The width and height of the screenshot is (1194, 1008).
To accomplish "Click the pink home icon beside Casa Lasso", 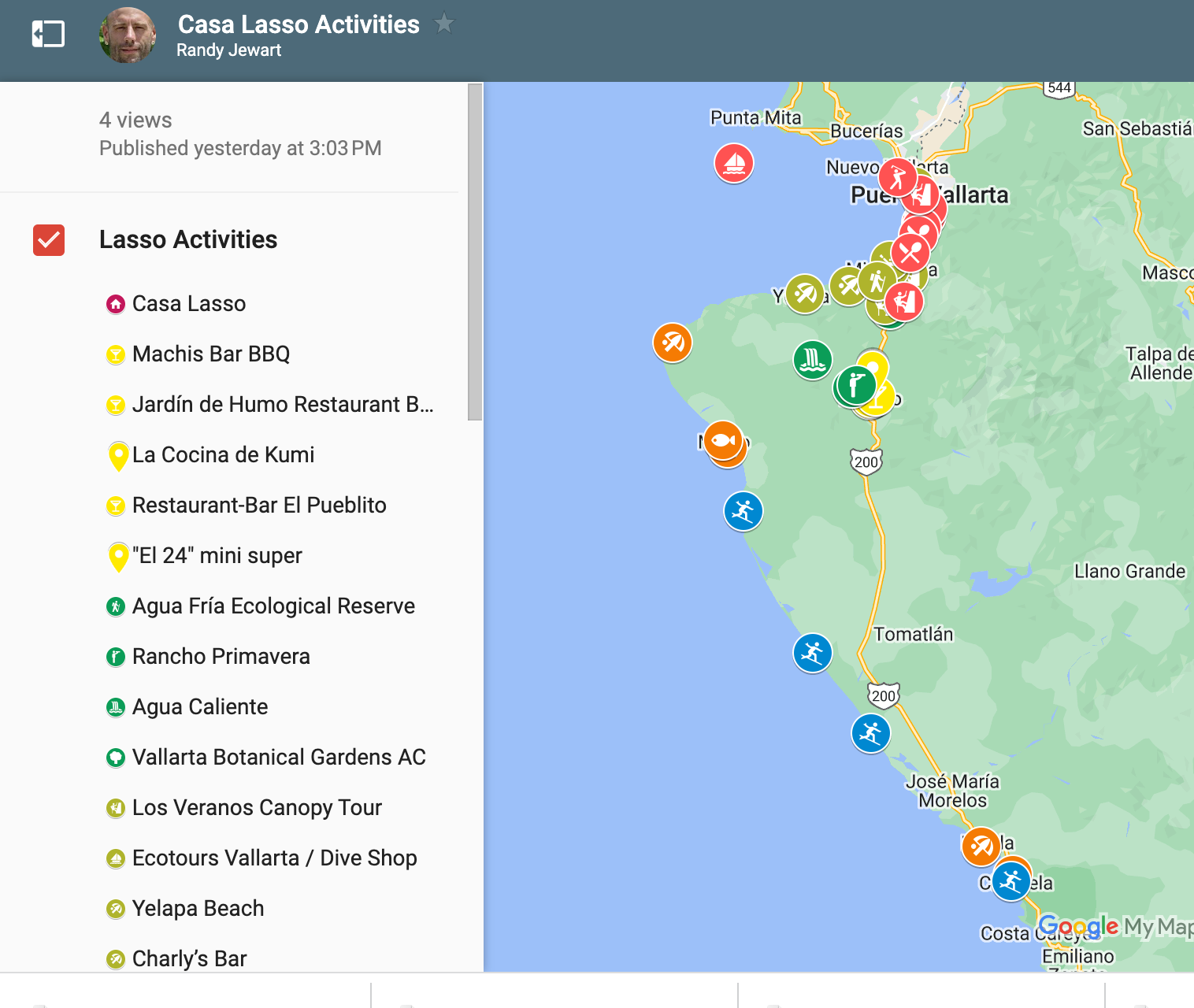I will click(116, 304).
